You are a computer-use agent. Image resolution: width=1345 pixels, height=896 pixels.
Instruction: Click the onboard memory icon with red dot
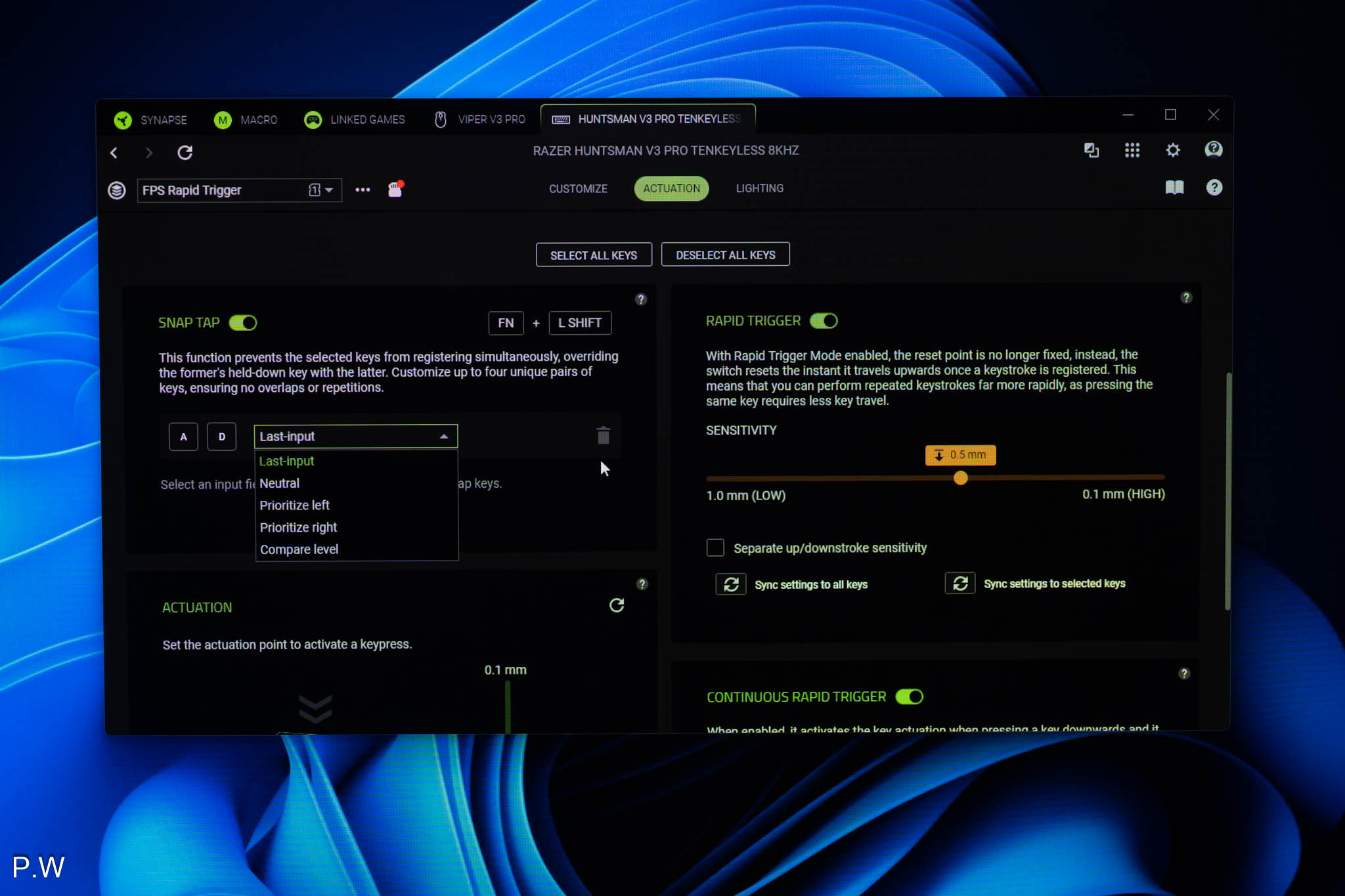point(395,189)
